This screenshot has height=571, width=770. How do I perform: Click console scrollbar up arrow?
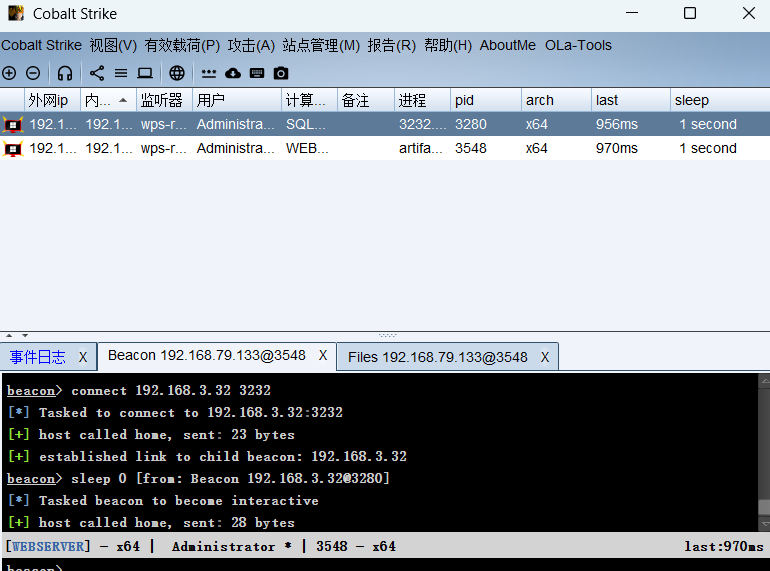click(x=764, y=381)
